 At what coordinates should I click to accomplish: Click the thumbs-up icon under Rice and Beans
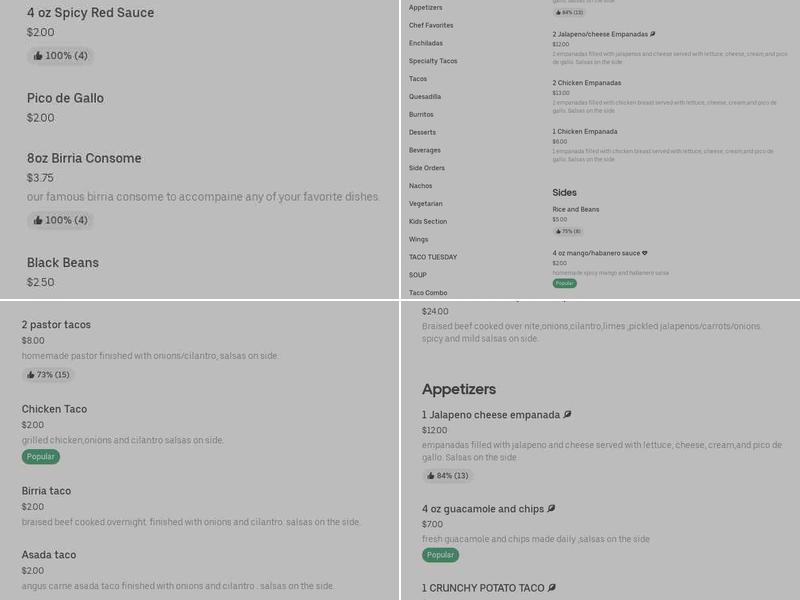pyautogui.click(x=558, y=231)
